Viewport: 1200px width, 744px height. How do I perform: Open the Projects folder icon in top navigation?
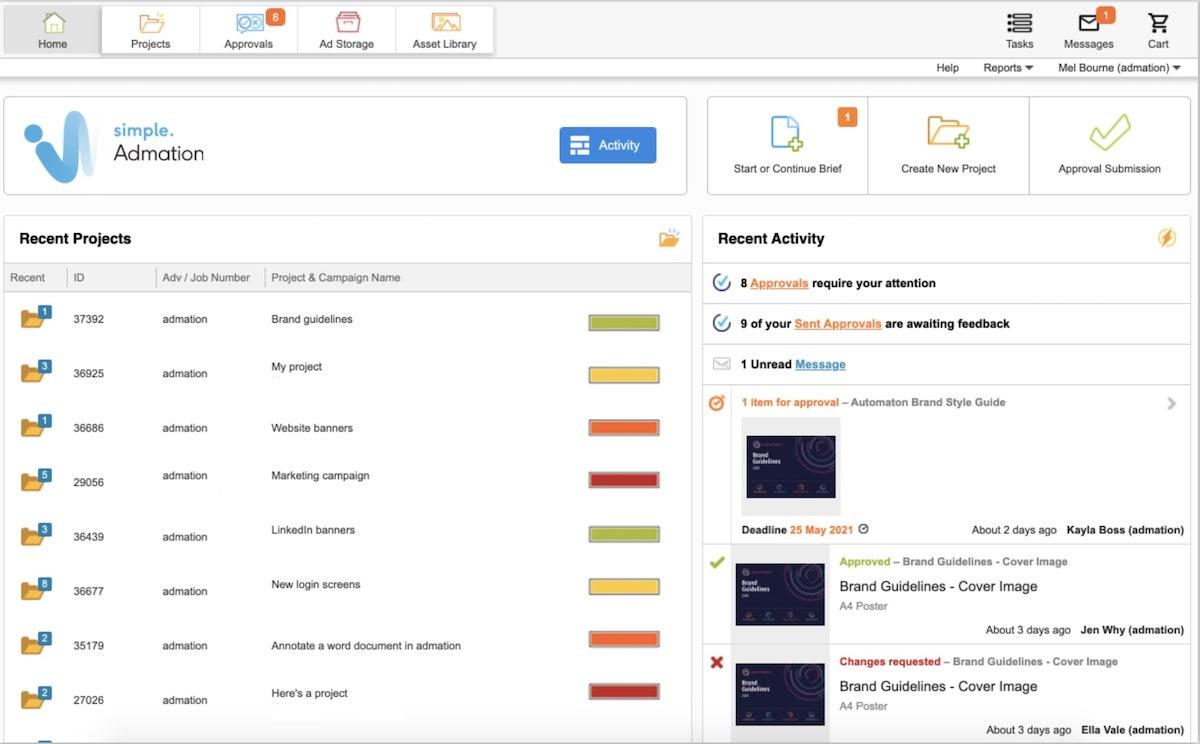click(x=151, y=23)
